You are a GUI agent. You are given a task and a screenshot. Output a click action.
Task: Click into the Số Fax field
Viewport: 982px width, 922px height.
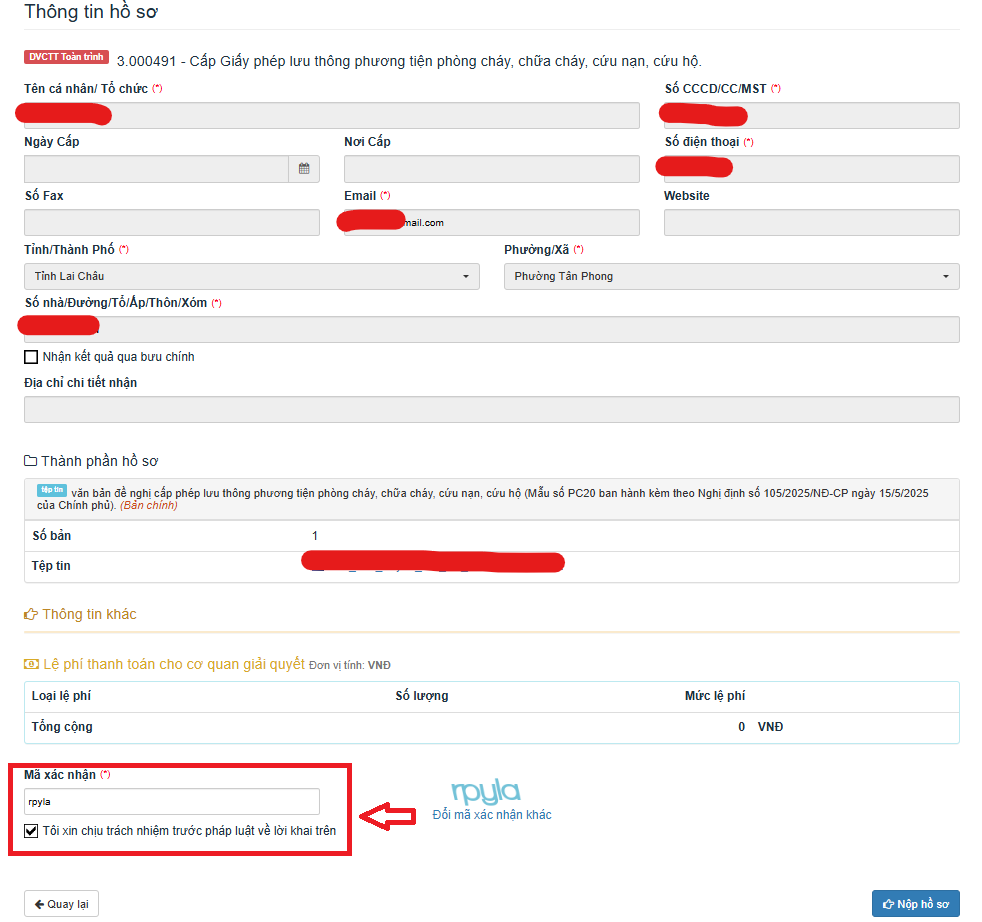point(172,223)
